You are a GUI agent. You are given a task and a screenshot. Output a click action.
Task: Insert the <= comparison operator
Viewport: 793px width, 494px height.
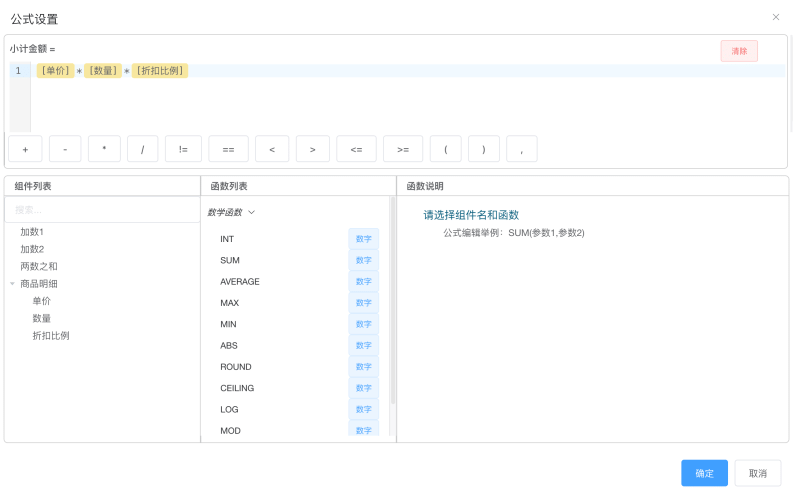356,149
